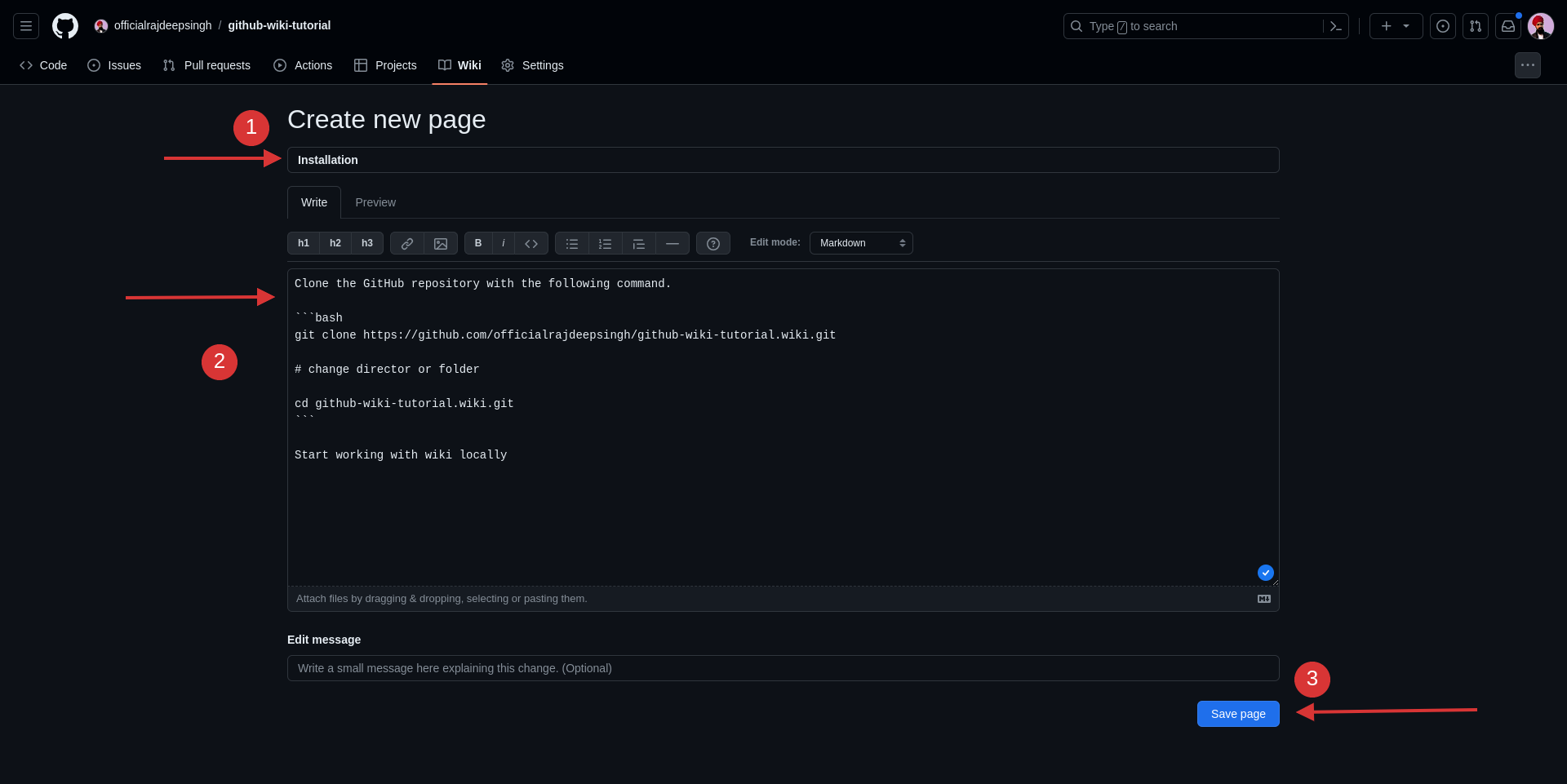Click the Markdown supported icon below editor
This screenshot has height=784, width=1567.
[1264, 599]
